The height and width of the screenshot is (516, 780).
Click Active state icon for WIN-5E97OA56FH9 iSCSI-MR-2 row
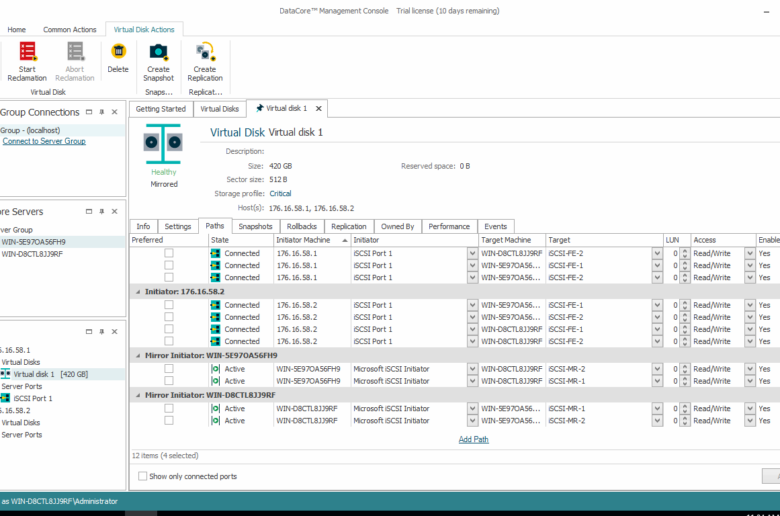click(x=215, y=369)
